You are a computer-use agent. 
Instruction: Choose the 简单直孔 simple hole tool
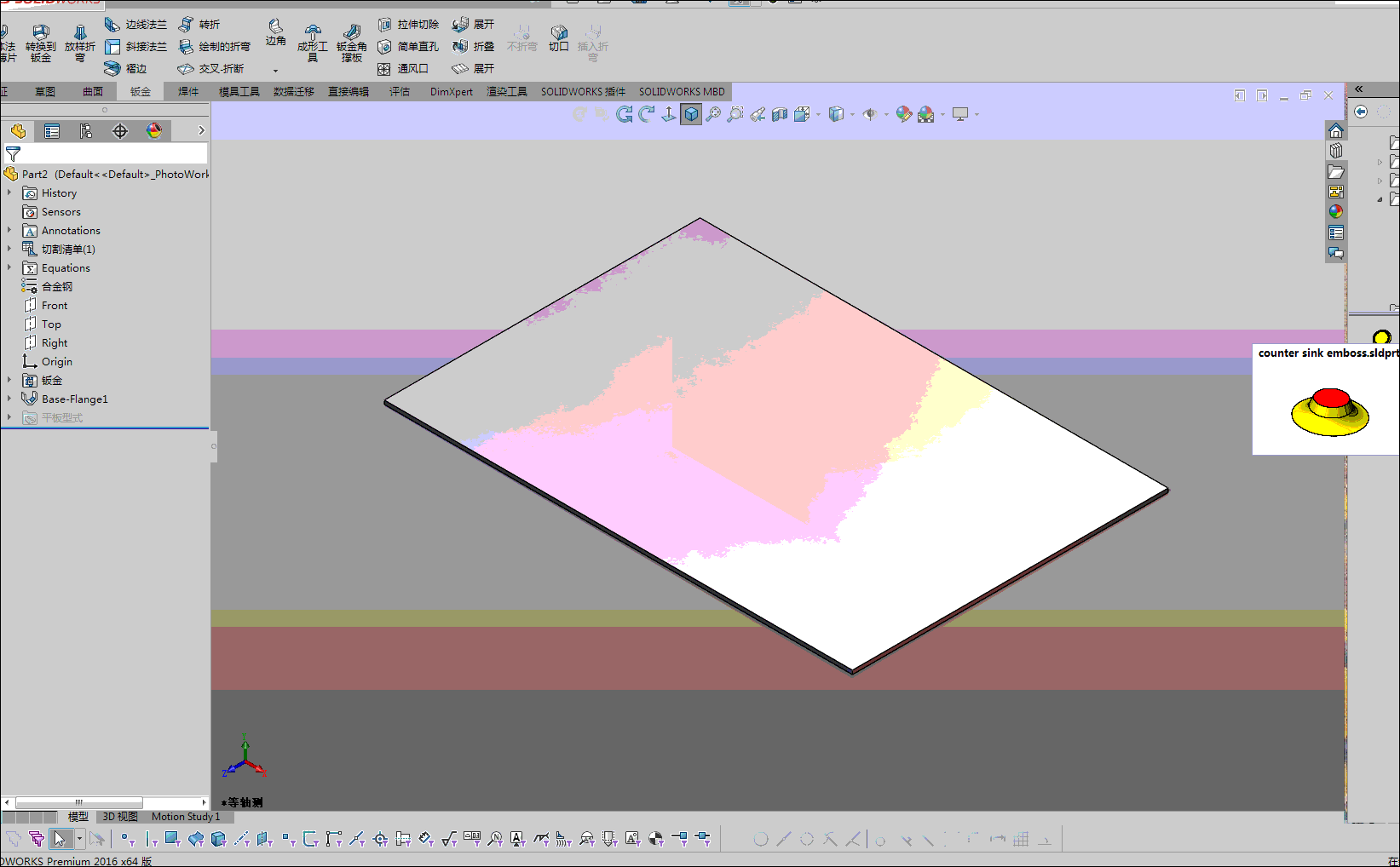click(x=408, y=47)
